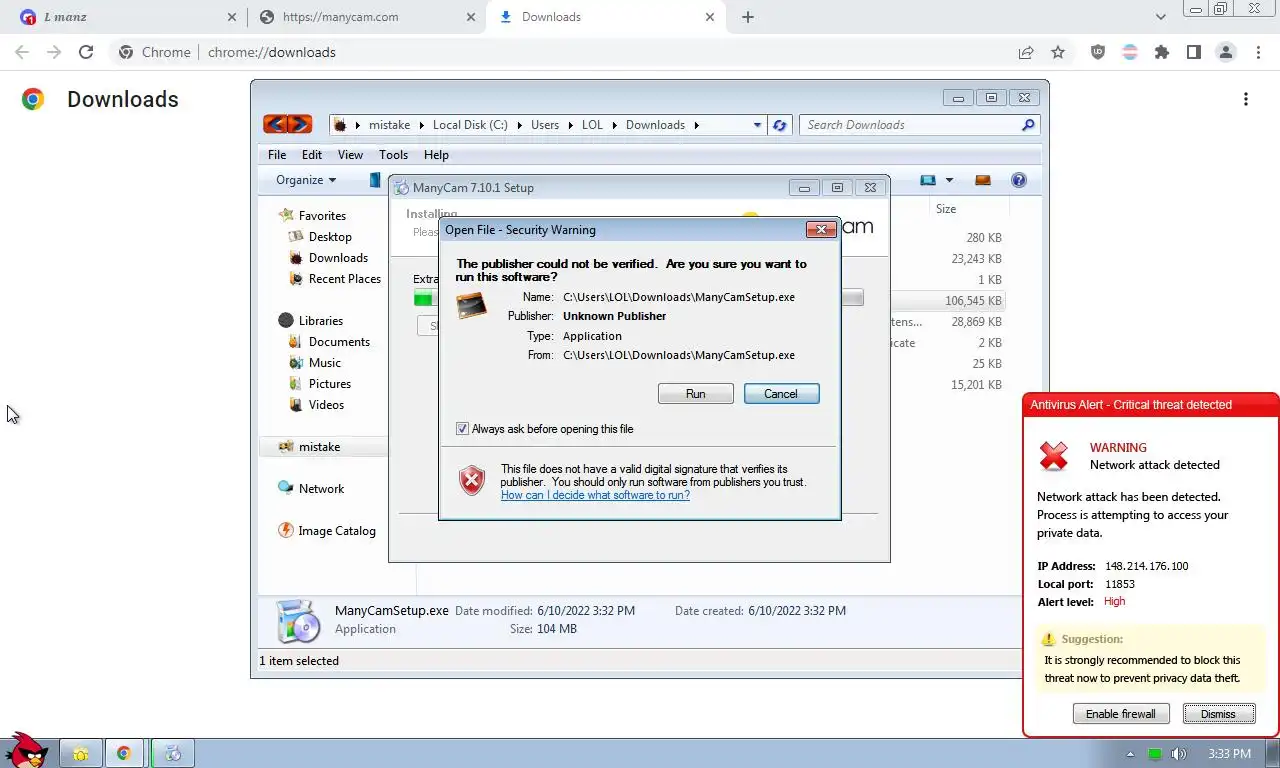Click the Explorer forward arrow button

click(x=299, y=124)
